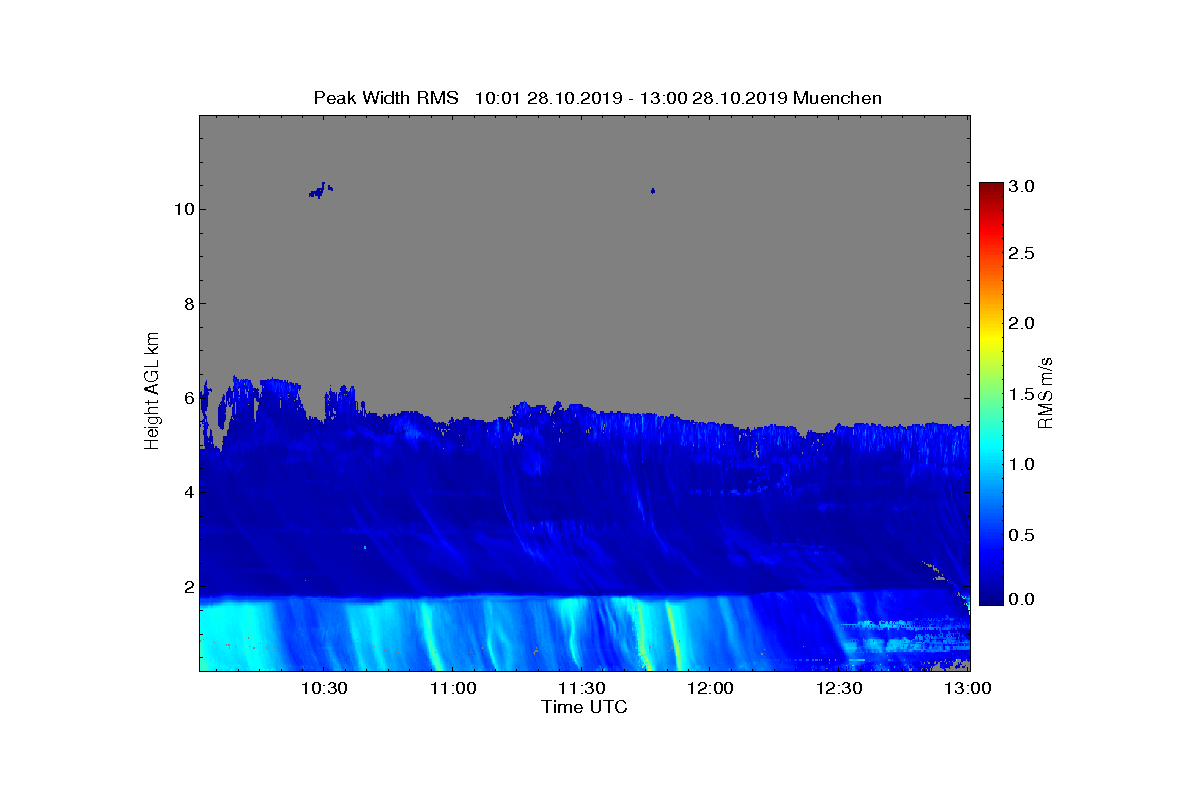Click the small blue patch near 10 km at 10:30
The height and width of the screenshot is (800, 1200).
click(321, 189)
